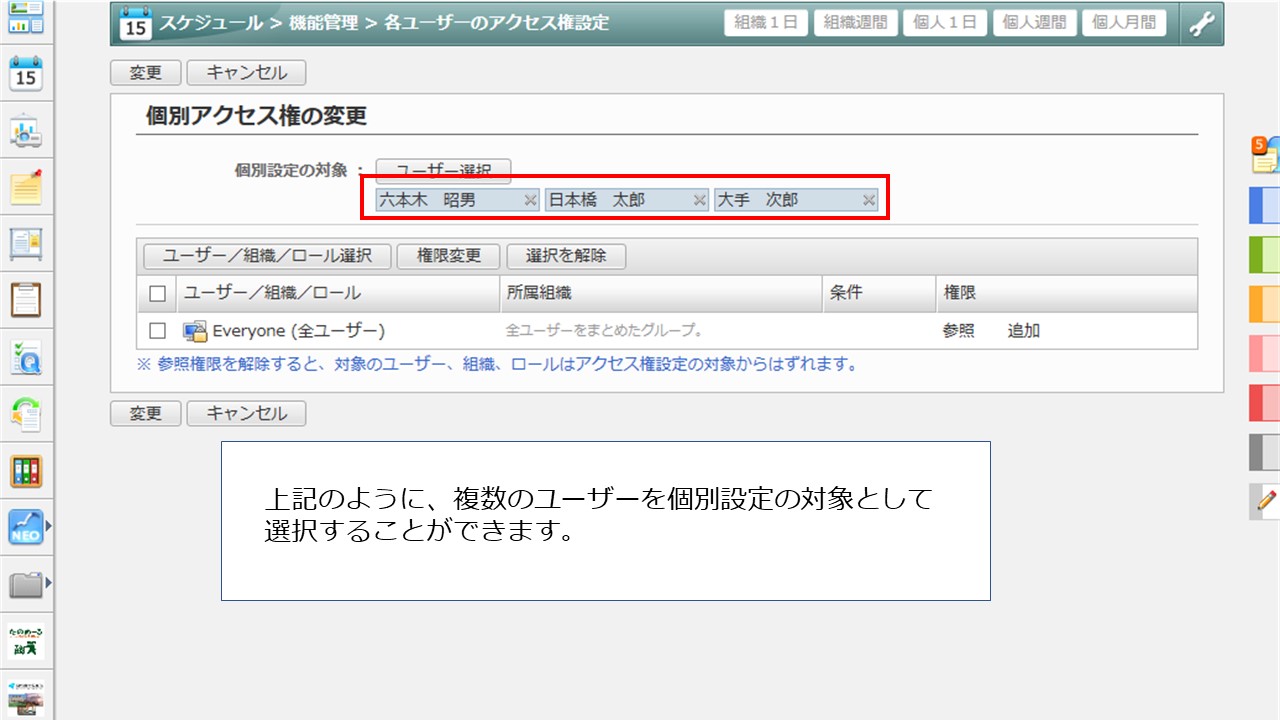Open the gray folder icon in the sidebar
Image resolution: width=1280 pixels, height=720 pixels.
(25, 584)
